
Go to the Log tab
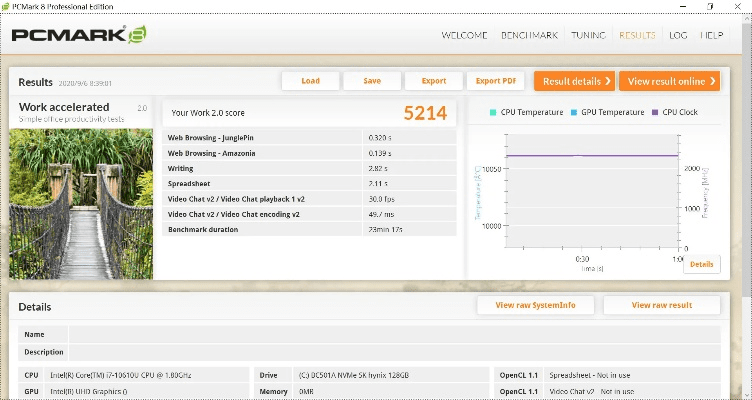pos(678,35)
